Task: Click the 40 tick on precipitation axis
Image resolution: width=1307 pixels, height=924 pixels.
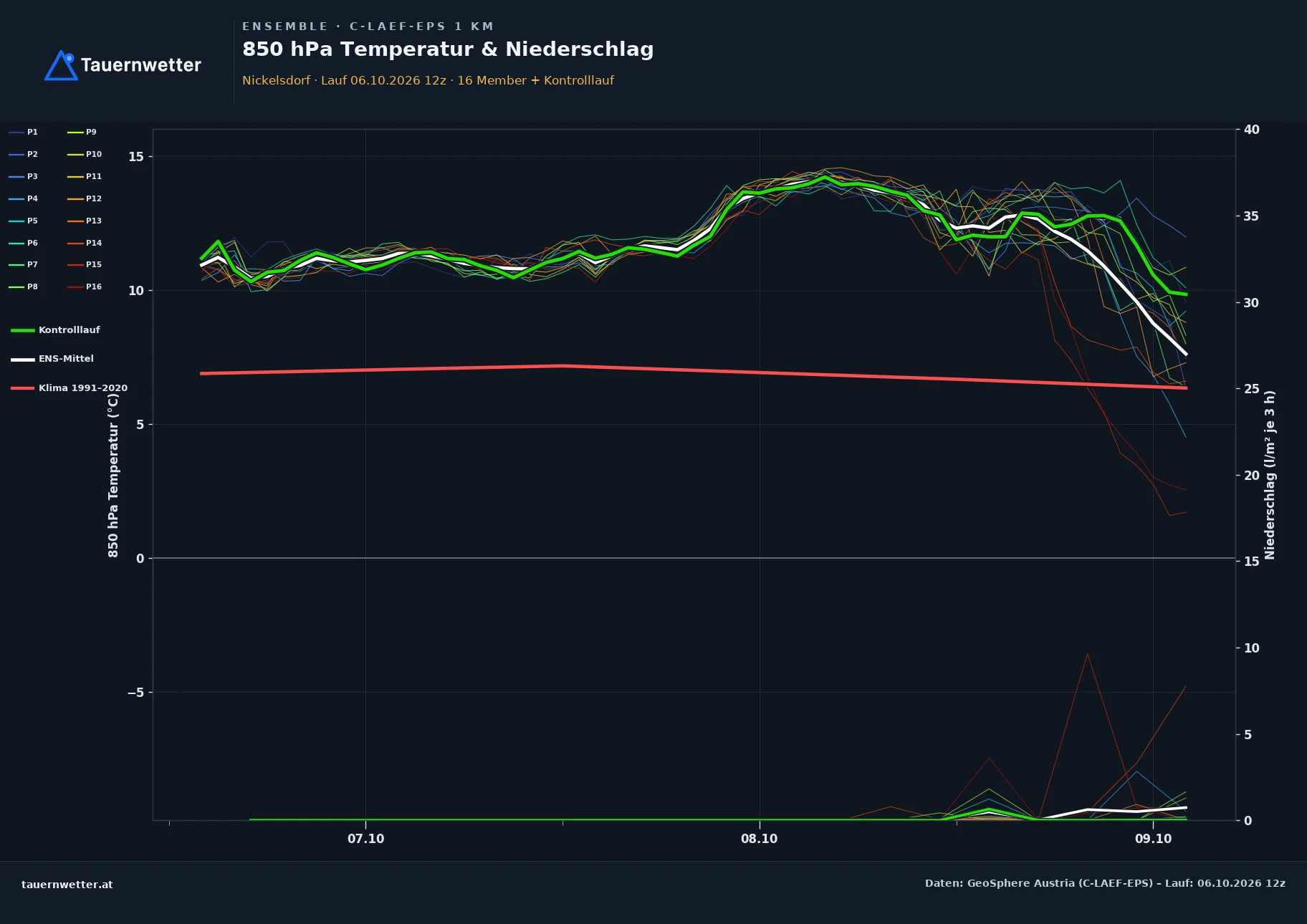Action: [x=1252, y=130]
